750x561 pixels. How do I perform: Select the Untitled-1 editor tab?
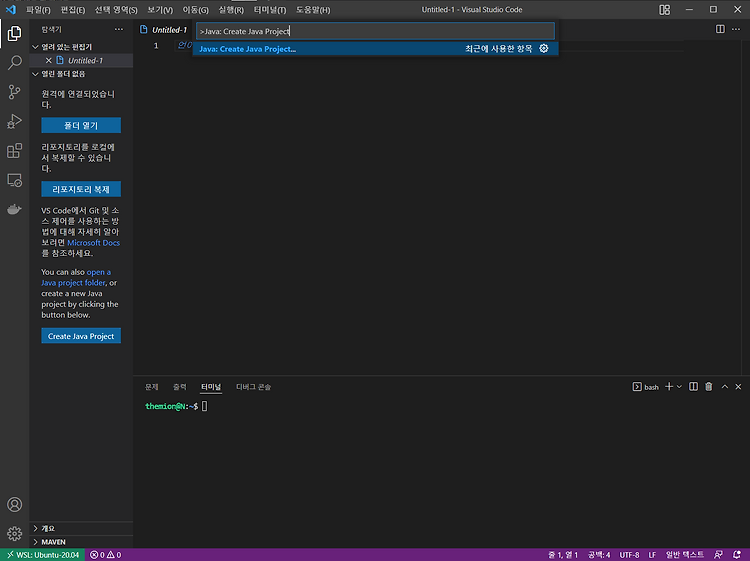tap(164, 30)
